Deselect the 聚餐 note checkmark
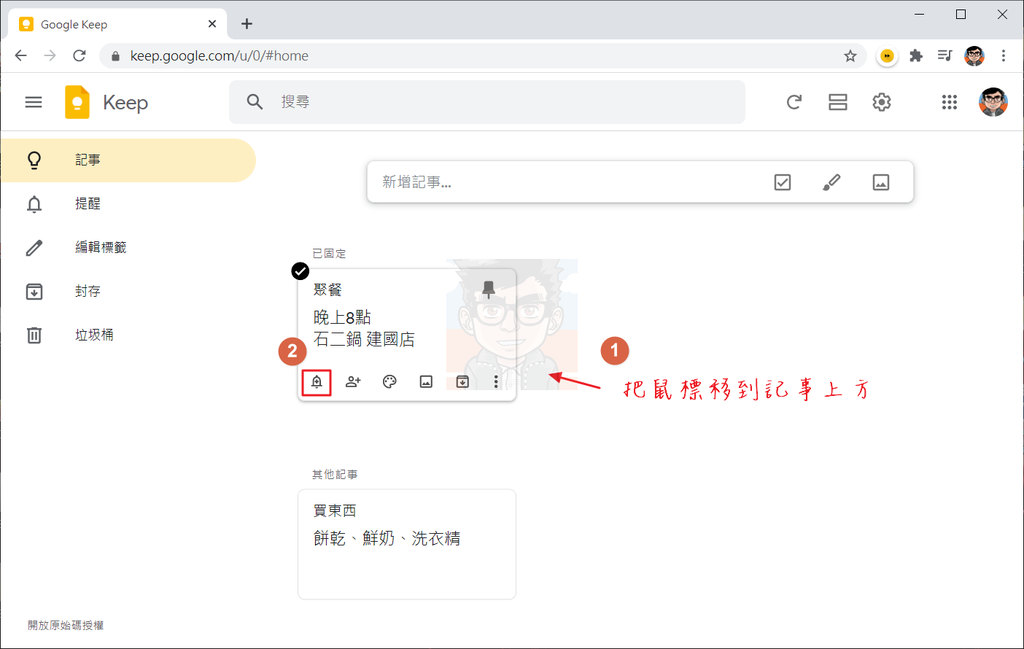 click(x=300, y=271)
